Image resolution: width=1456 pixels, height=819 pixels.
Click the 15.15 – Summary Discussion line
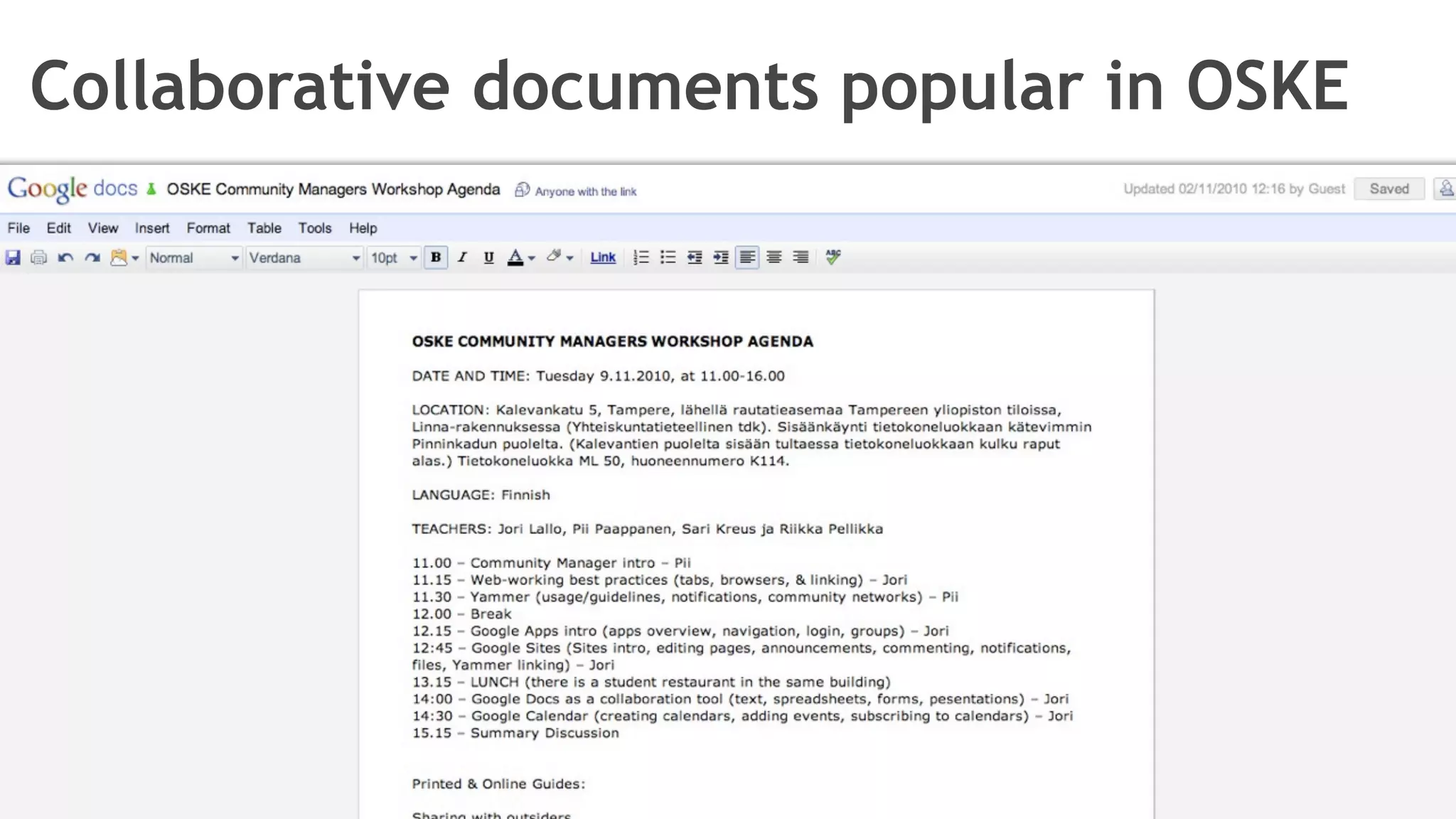click(515, 733)
